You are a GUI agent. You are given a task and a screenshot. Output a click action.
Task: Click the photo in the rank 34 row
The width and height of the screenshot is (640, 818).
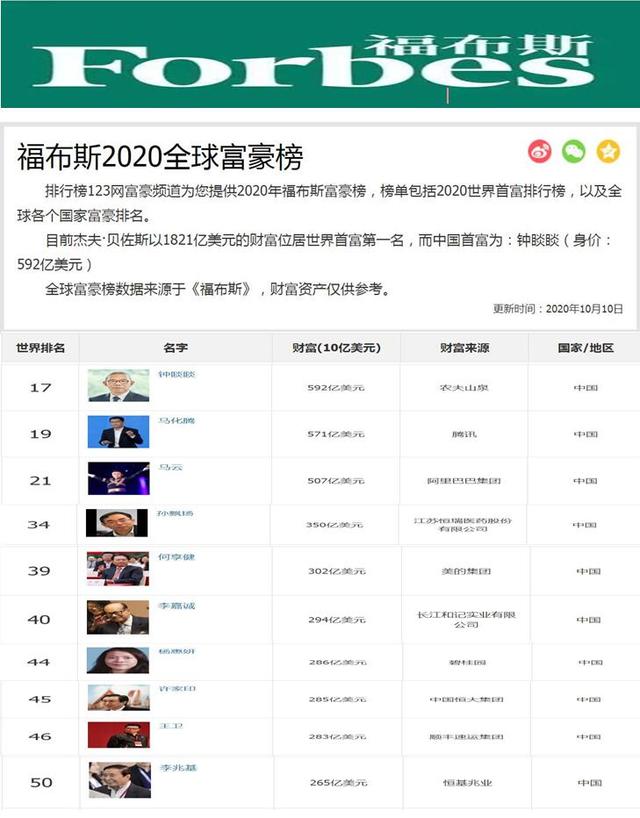coord(117,523)
